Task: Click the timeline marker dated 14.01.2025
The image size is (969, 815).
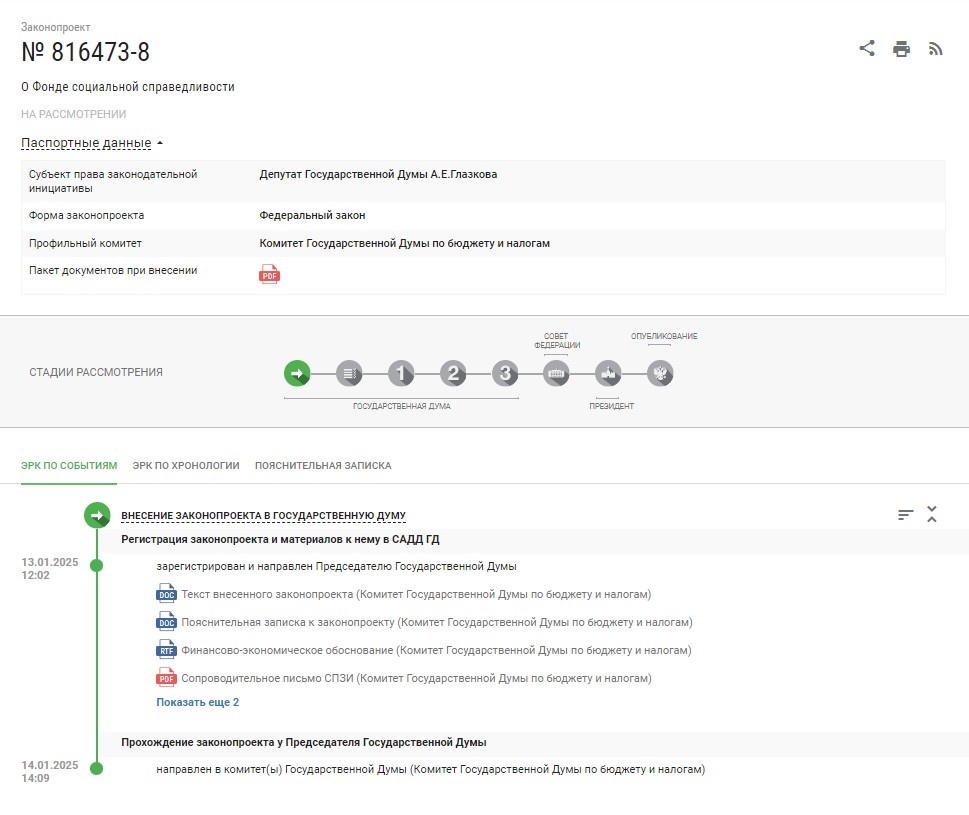Action: [96, 770]
